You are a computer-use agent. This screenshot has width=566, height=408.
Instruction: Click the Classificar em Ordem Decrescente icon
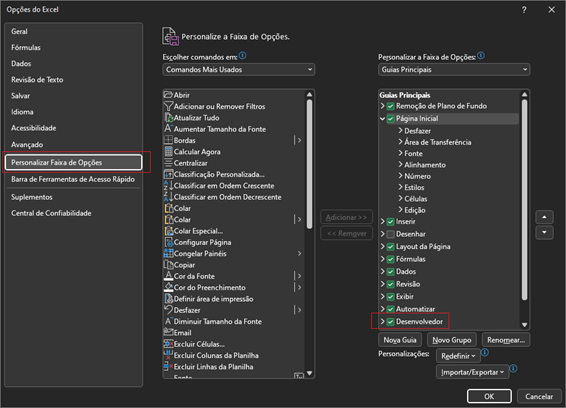[x=169, y=197]
